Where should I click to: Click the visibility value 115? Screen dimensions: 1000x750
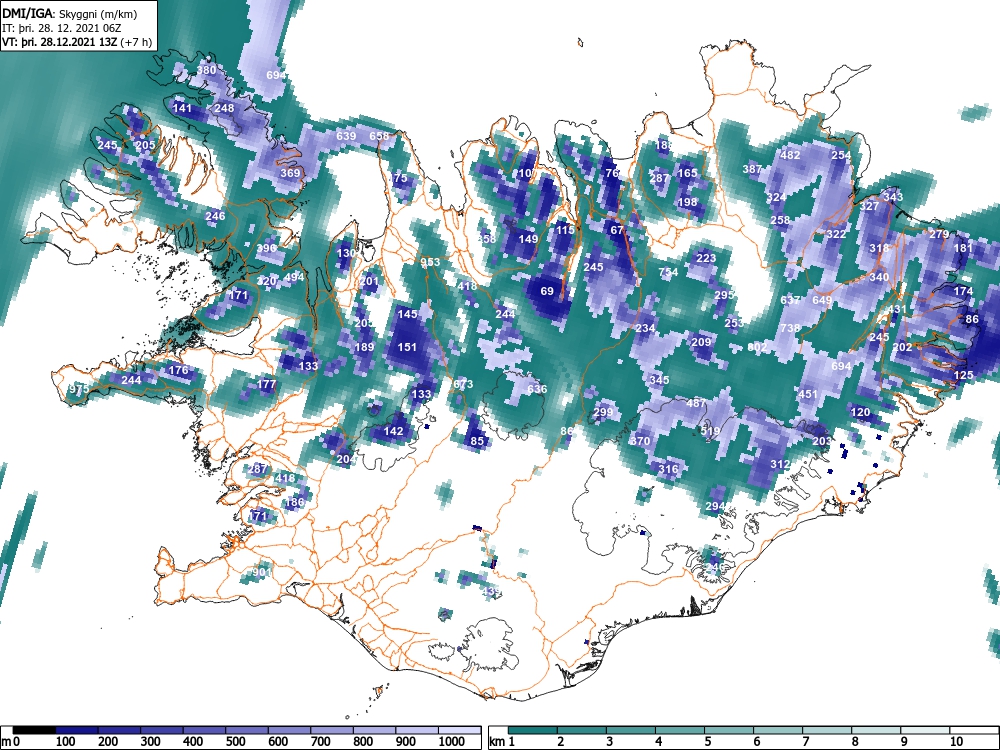(x=565, y=230)
